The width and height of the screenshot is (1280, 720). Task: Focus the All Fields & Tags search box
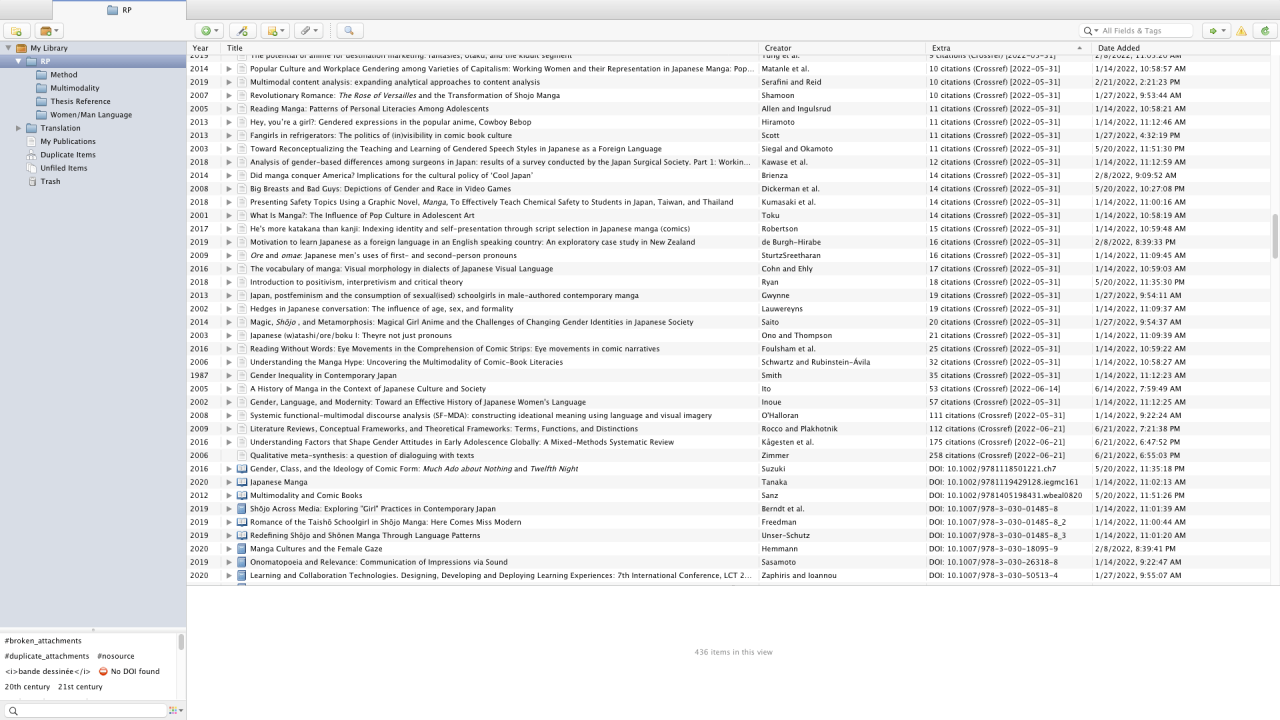(1145, 31)
